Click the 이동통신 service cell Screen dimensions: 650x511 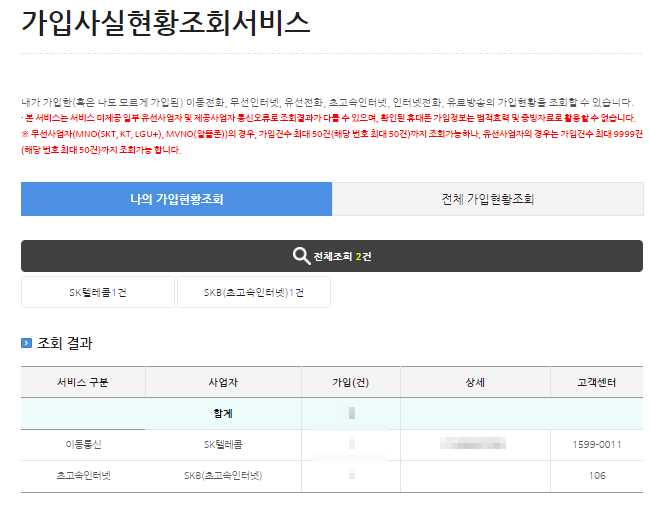(83, 445)
